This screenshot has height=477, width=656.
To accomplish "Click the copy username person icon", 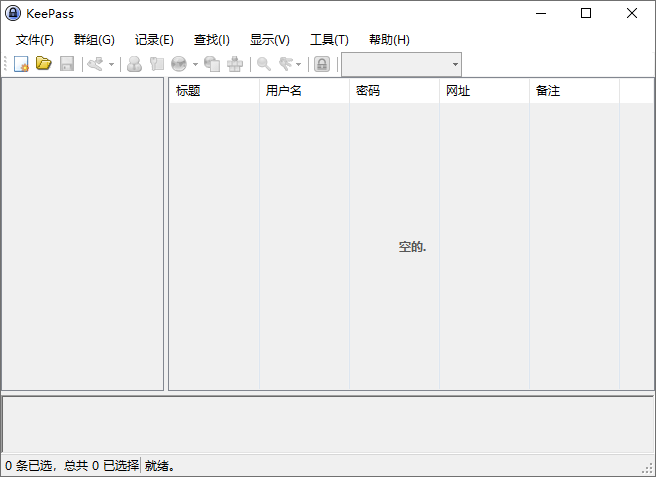I will [134, 64].
